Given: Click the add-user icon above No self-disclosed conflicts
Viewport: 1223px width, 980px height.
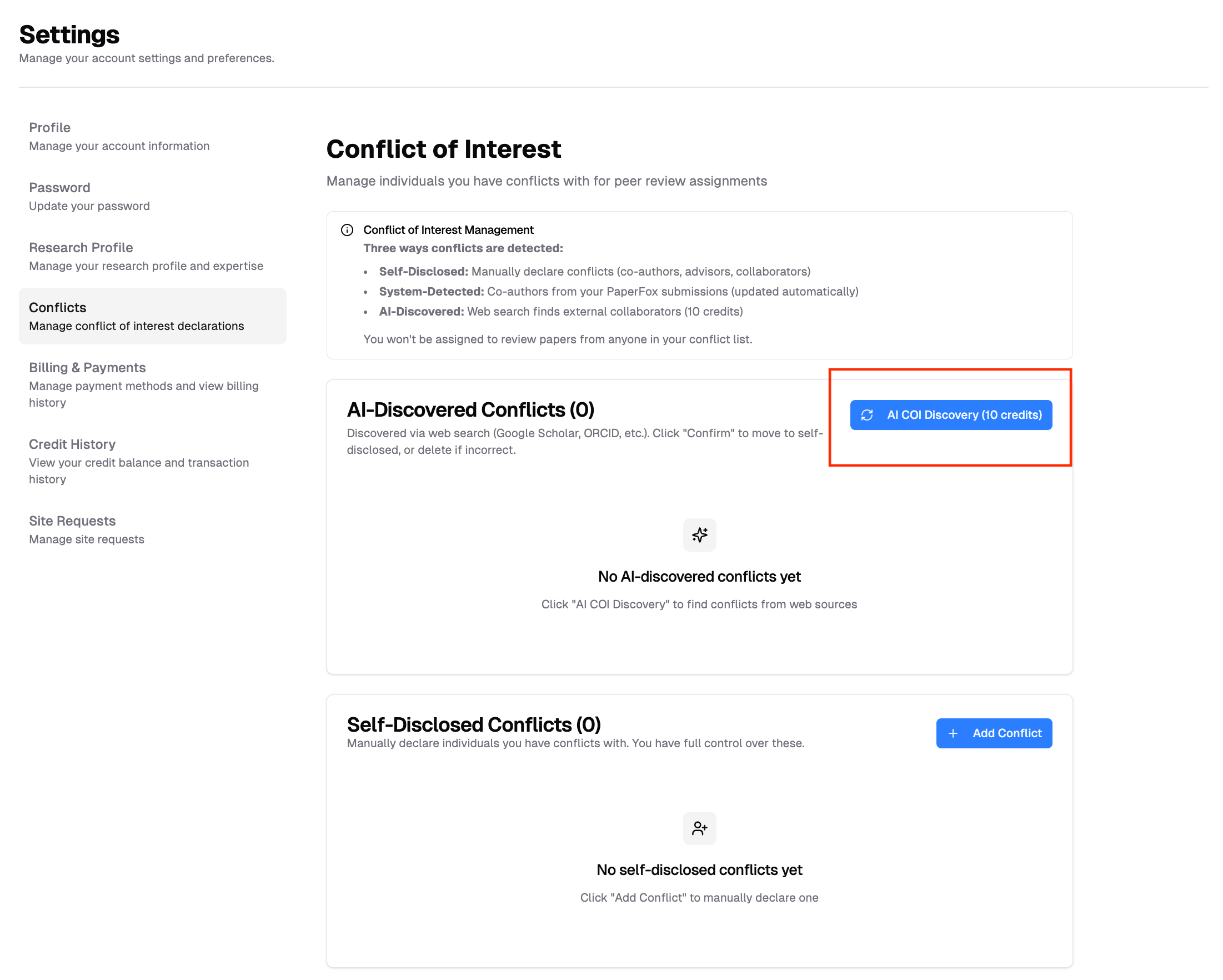Looking at the screenshot, I should pos(699,828).
